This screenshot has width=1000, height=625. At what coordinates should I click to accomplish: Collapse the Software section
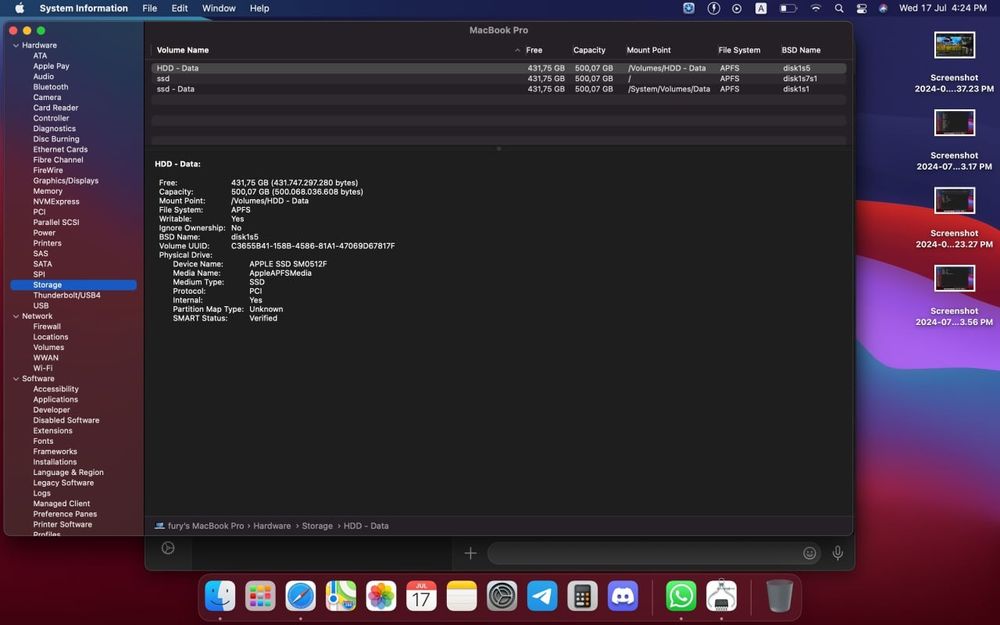[16, 379]
